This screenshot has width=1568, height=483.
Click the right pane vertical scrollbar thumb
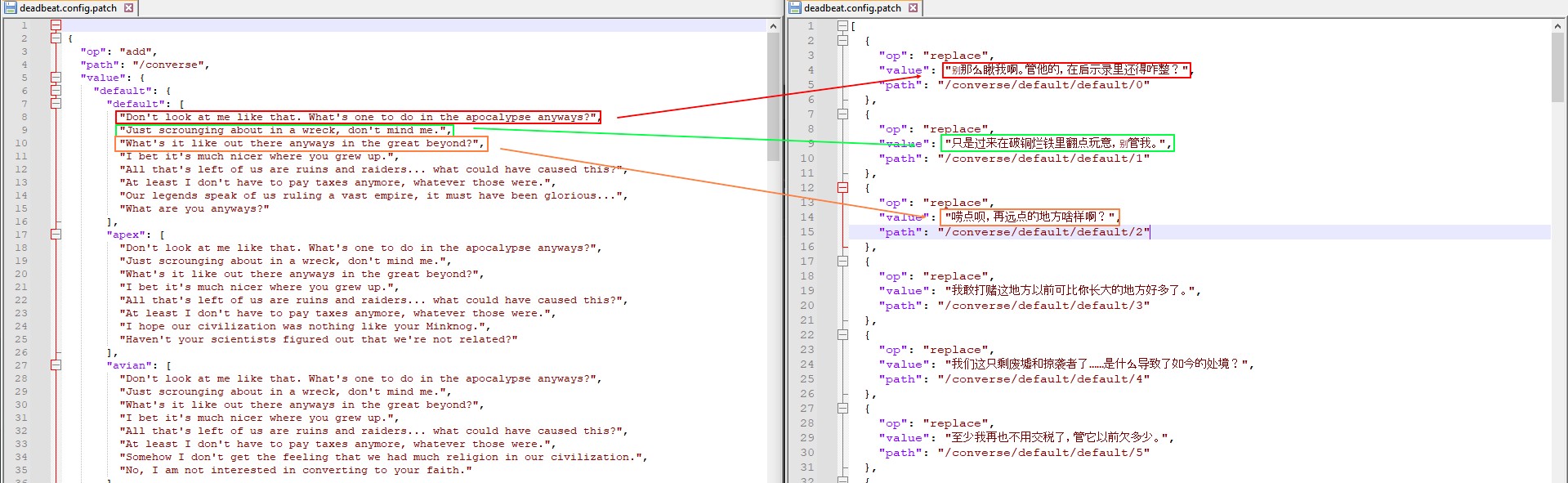(x=1557, y=68)
